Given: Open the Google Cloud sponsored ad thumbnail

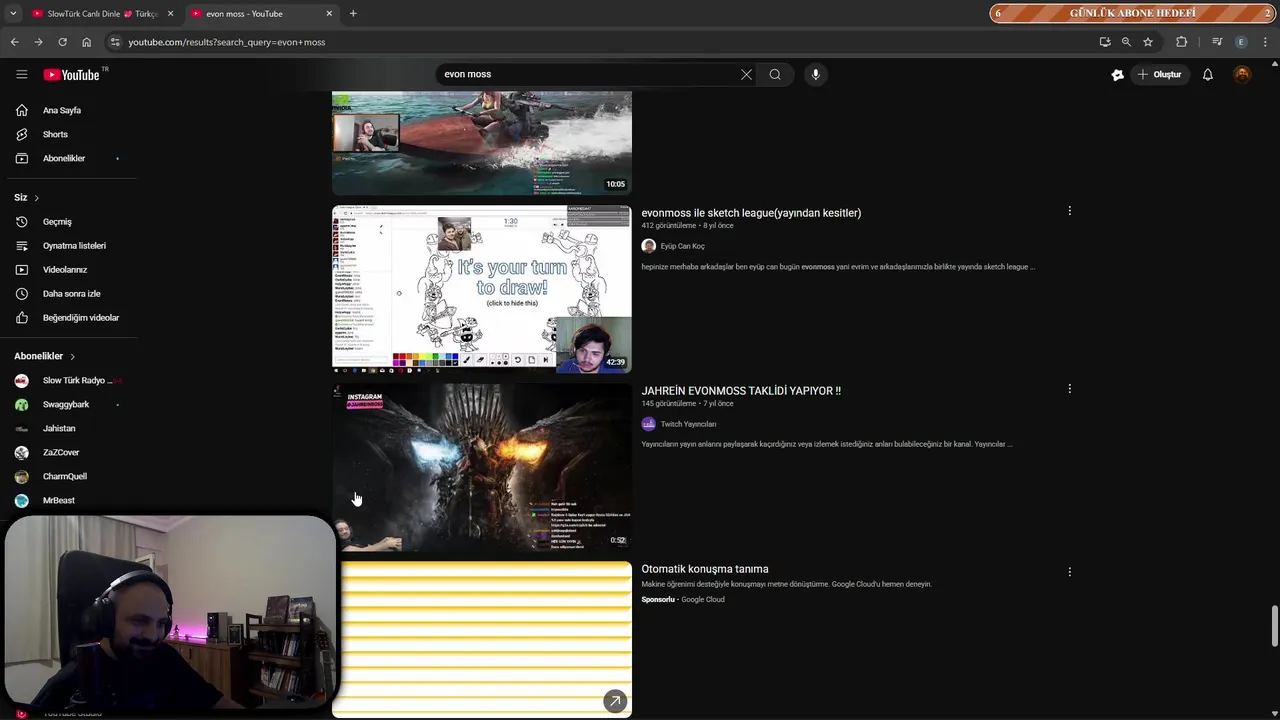Looking at the screenshot, I should pos(482,639).
